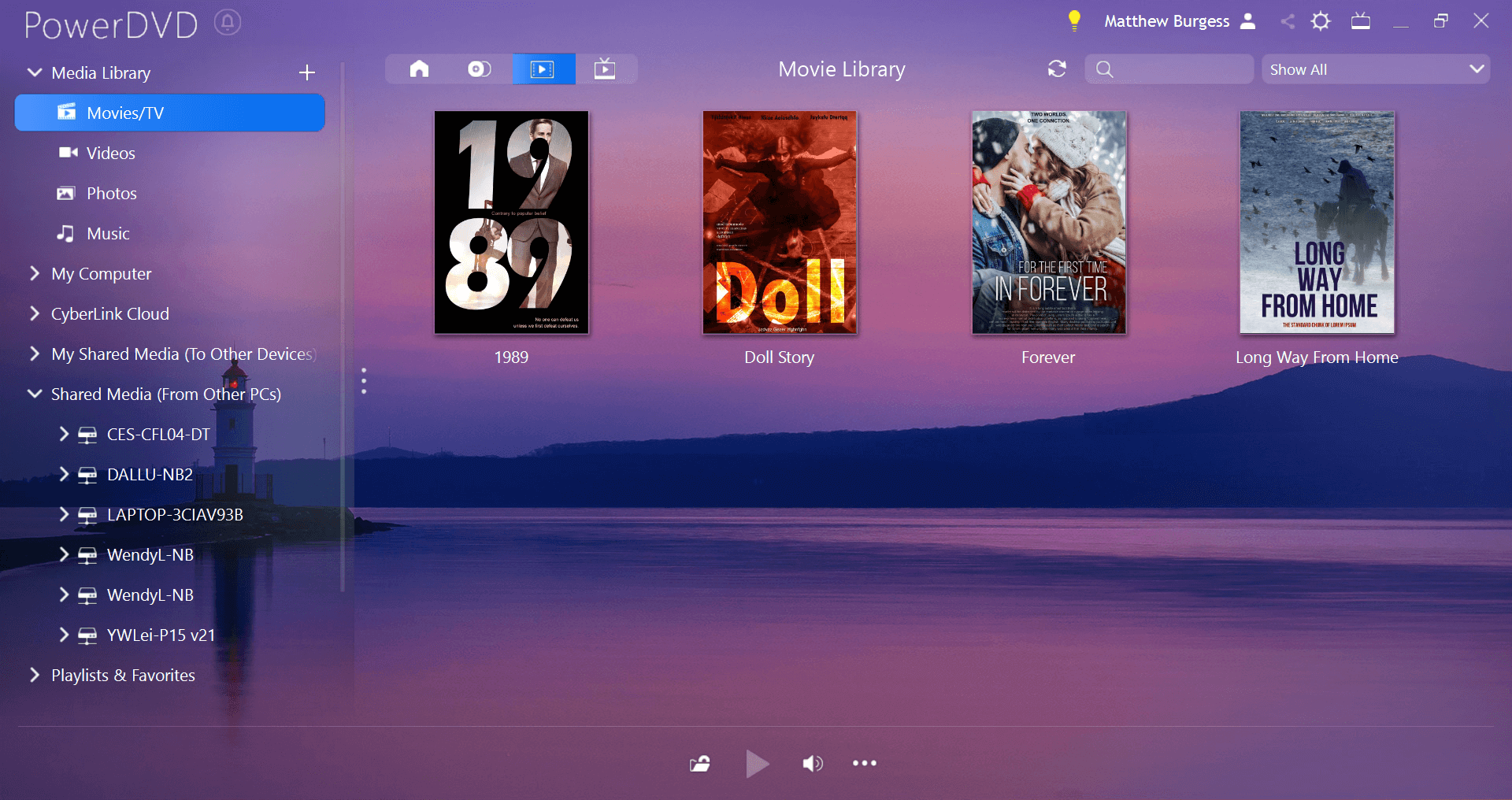Open more playback options ellipsis
1512x800 pixels.
pos(865,763)
